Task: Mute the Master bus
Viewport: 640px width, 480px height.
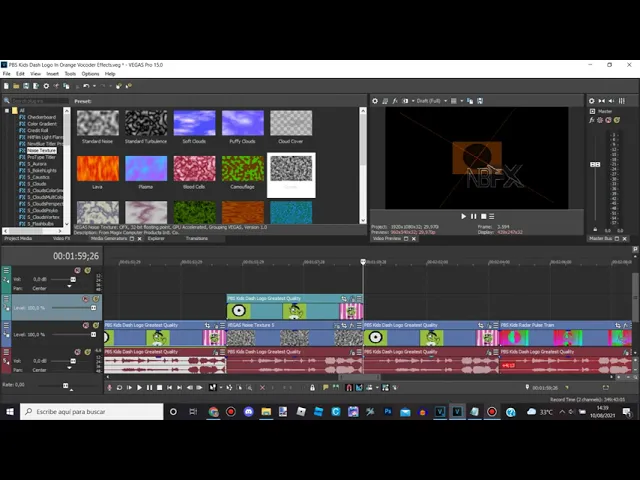Action: pos(608,120)
